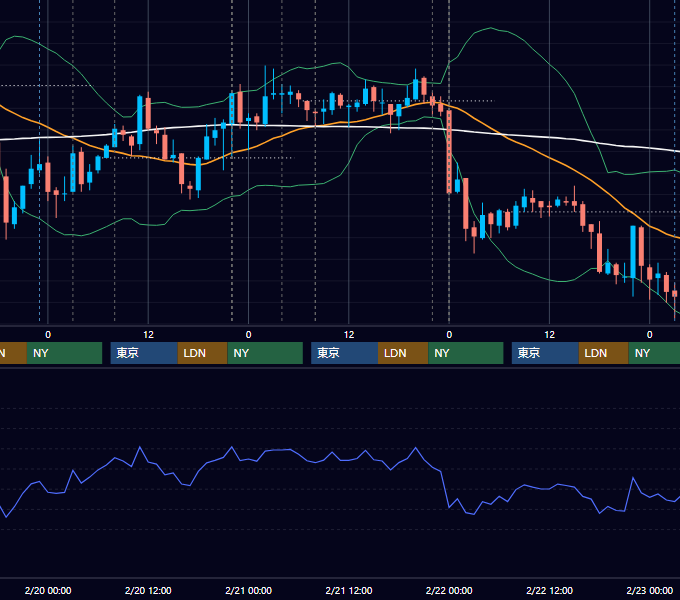680x600 pixels.
Task: Select the LDN block beside the middle 東京
Action: 403,353
